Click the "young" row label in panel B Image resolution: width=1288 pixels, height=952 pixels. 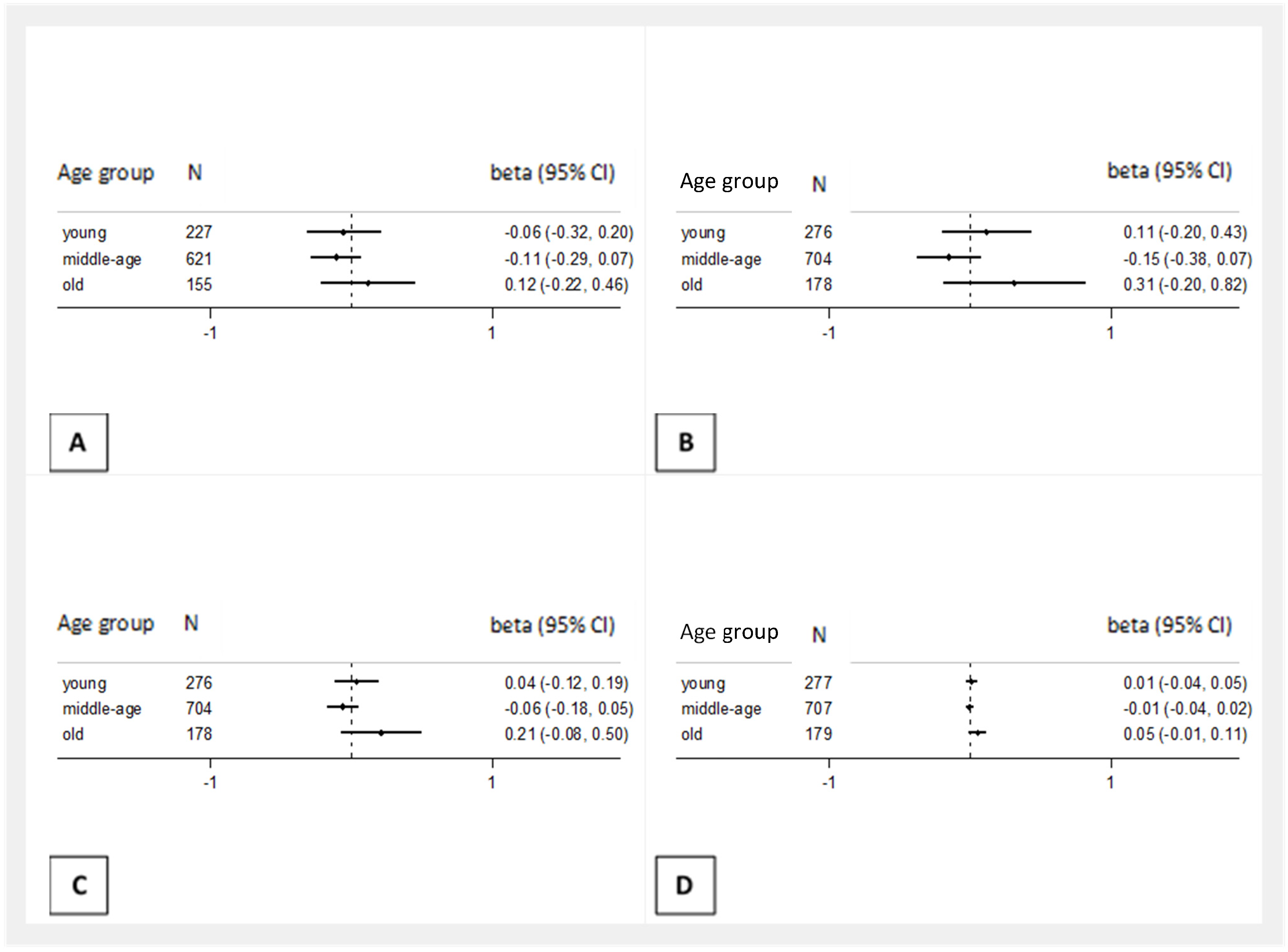coord(703,233)
